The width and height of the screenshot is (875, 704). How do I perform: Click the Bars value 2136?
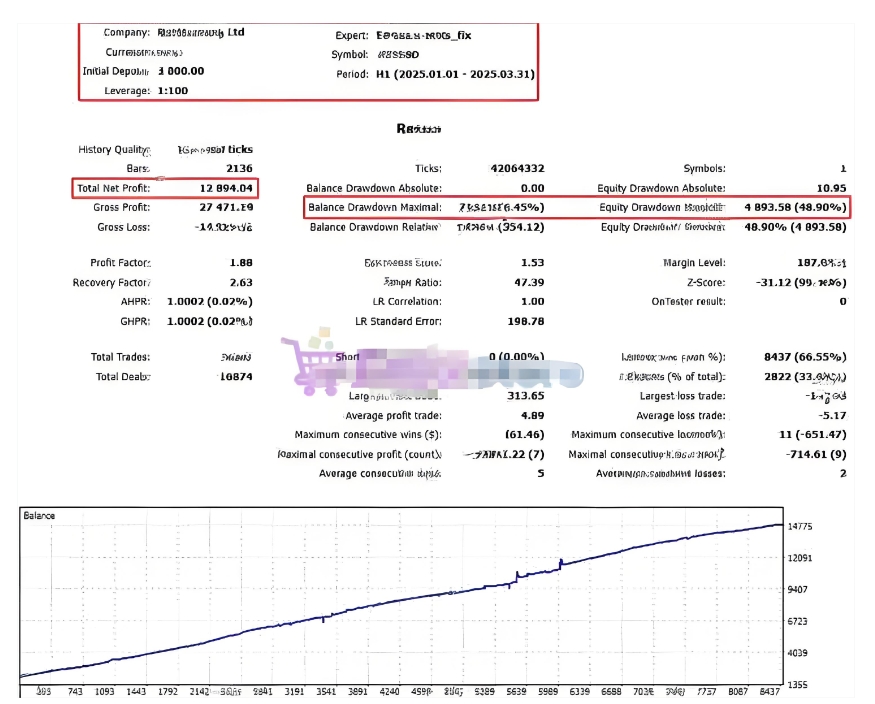[x=239, y=169]
